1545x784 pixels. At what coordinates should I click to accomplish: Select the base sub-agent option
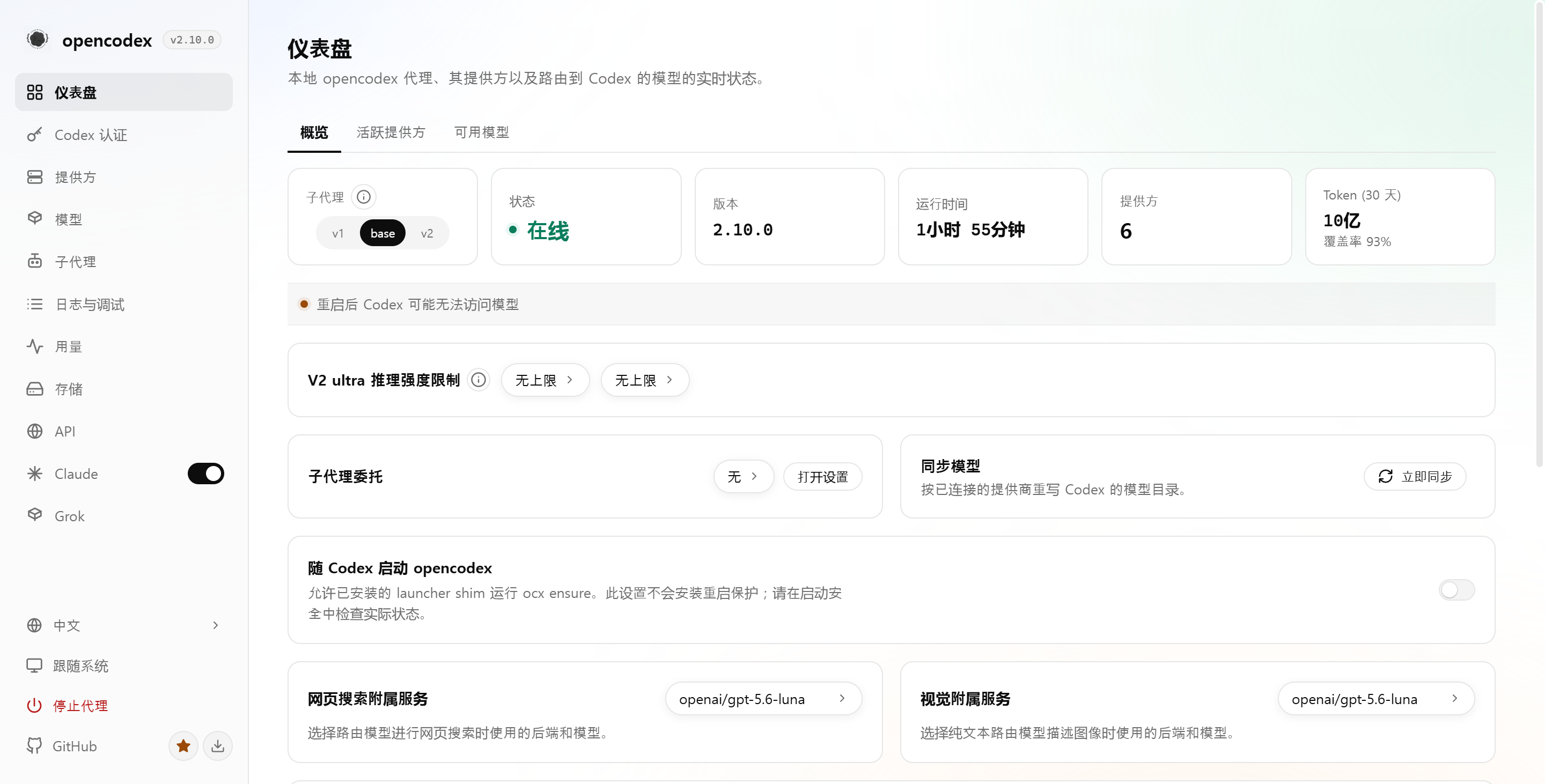pyautogui.click(x=382, y=233)
